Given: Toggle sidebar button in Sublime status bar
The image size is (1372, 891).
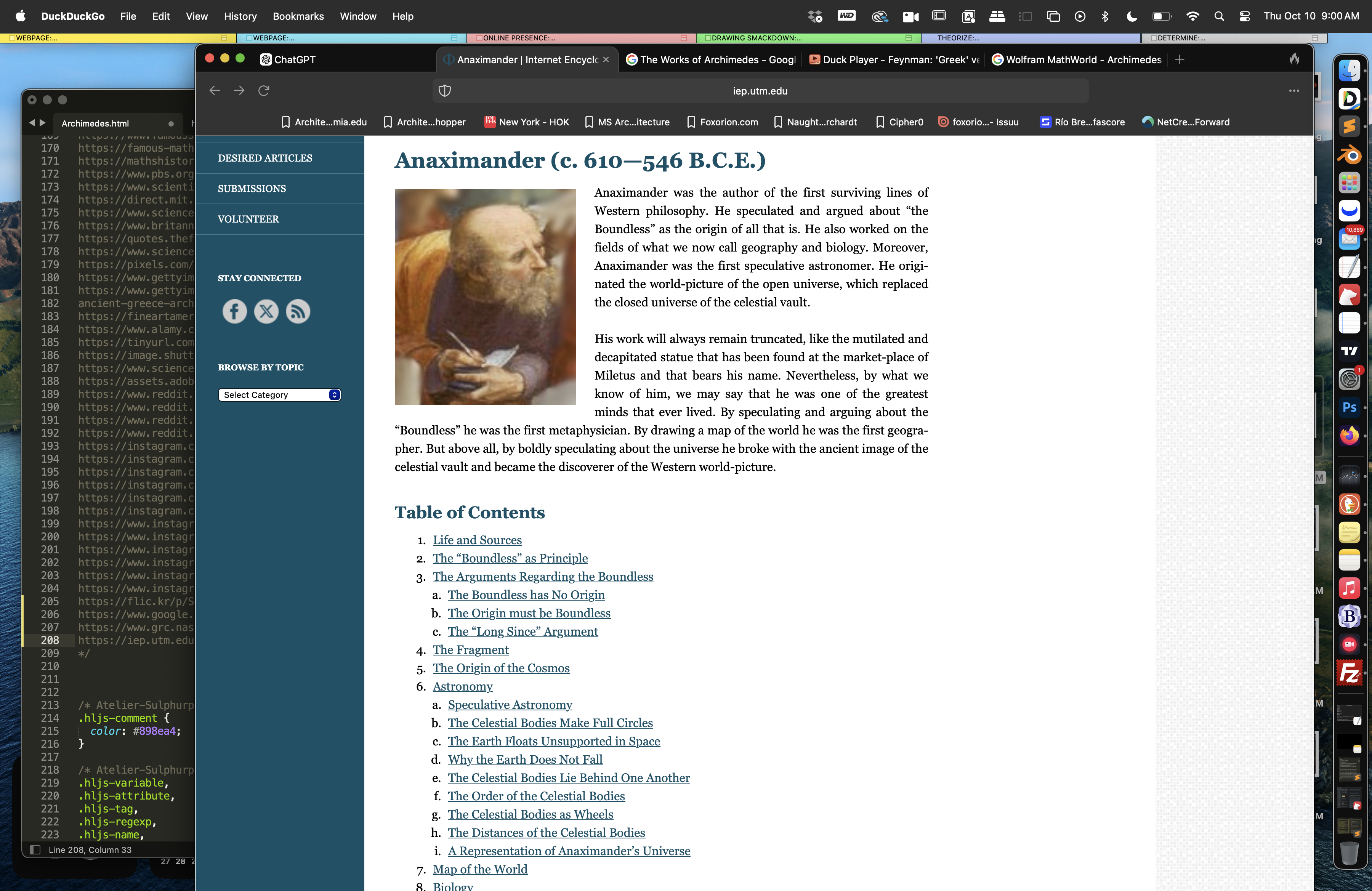Looking at the screenshot, I should [35, 849].
